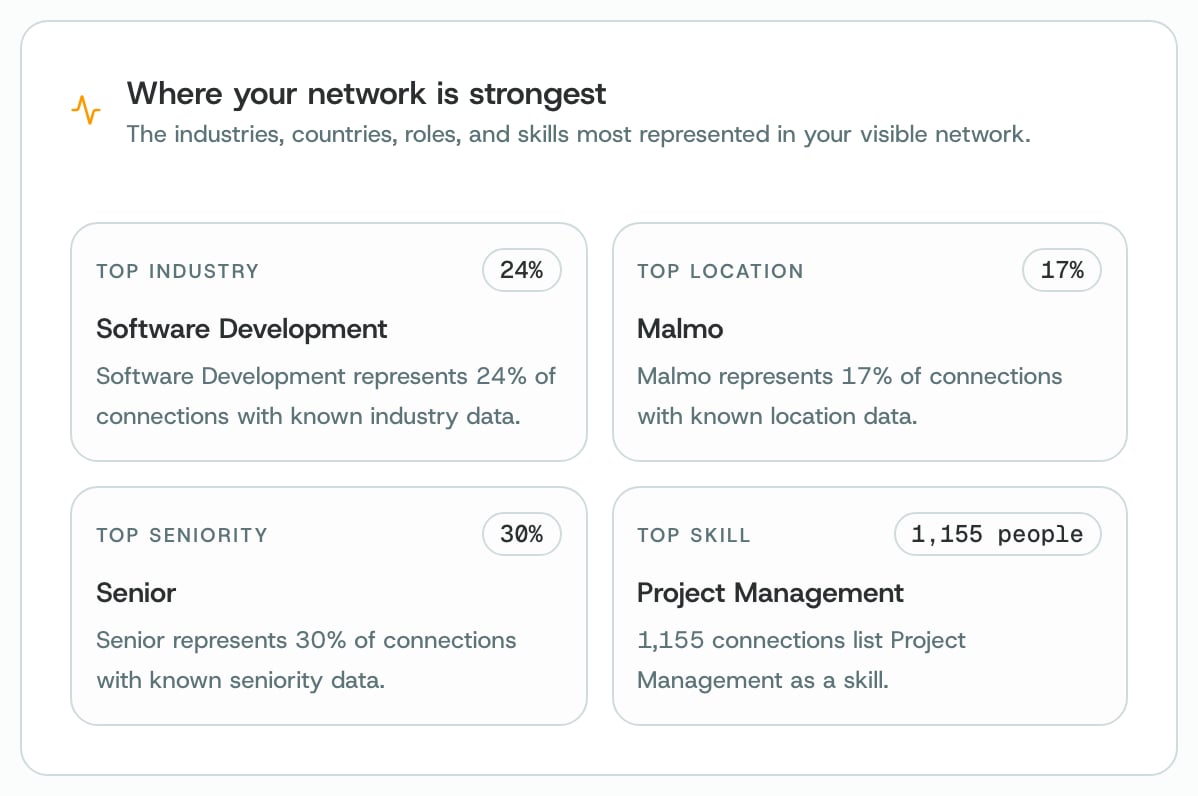Click the 24% badge
Screen dimensions: 1198x796
[522, 270]
